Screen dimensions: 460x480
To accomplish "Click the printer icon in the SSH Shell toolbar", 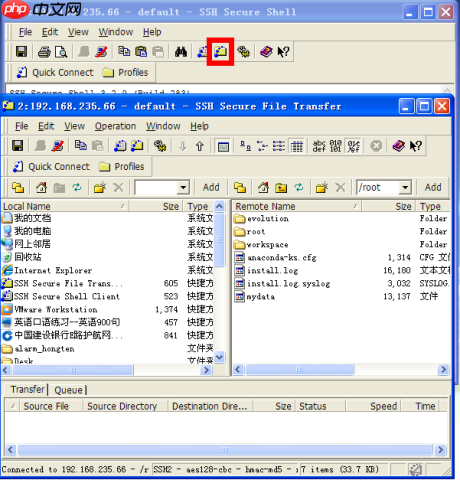I will 44,52.
